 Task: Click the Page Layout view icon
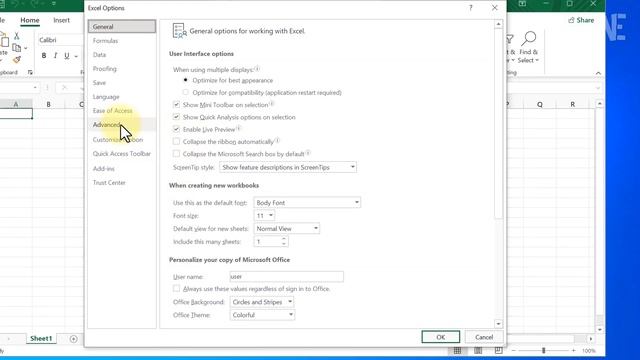(478, 351)
